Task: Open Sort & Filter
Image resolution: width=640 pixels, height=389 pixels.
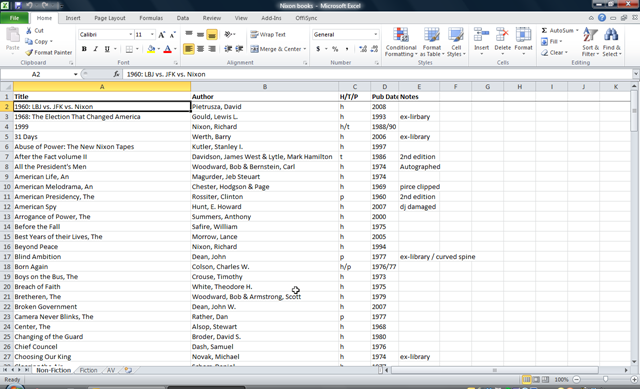Action: [x=590, y=42]
